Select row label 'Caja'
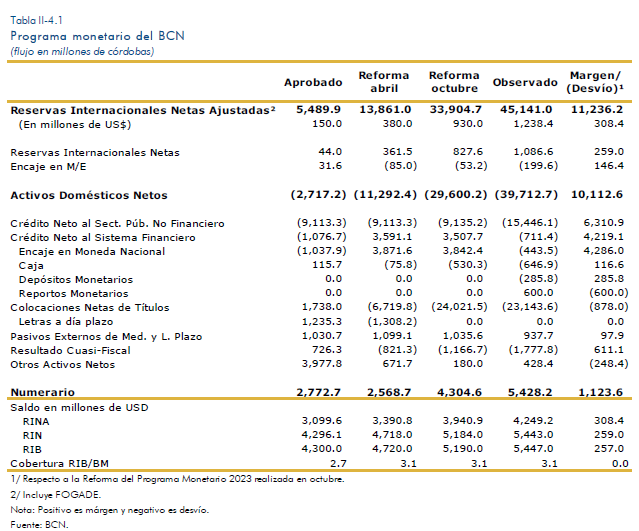This screenshot has height=531, width=639. (x=31, y=266)
